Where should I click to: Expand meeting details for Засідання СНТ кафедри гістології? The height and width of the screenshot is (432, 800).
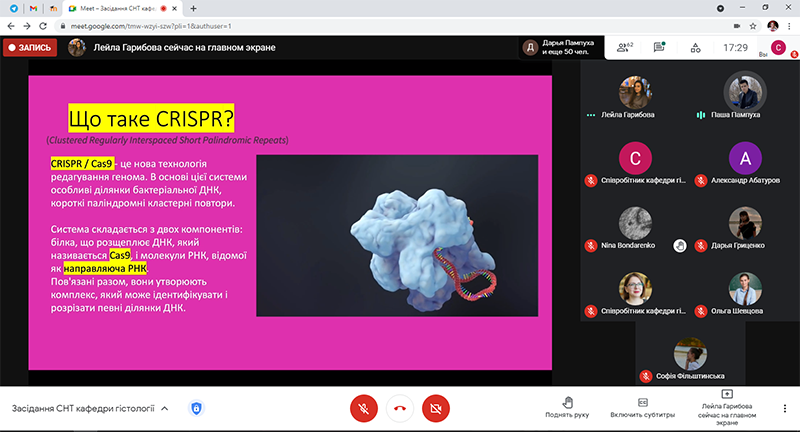point(165,408)
